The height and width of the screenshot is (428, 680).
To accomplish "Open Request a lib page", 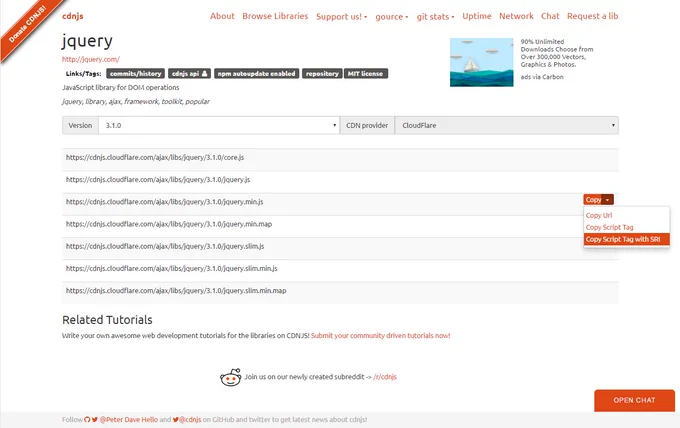I will pyautogui.click(x=592, y=16).
